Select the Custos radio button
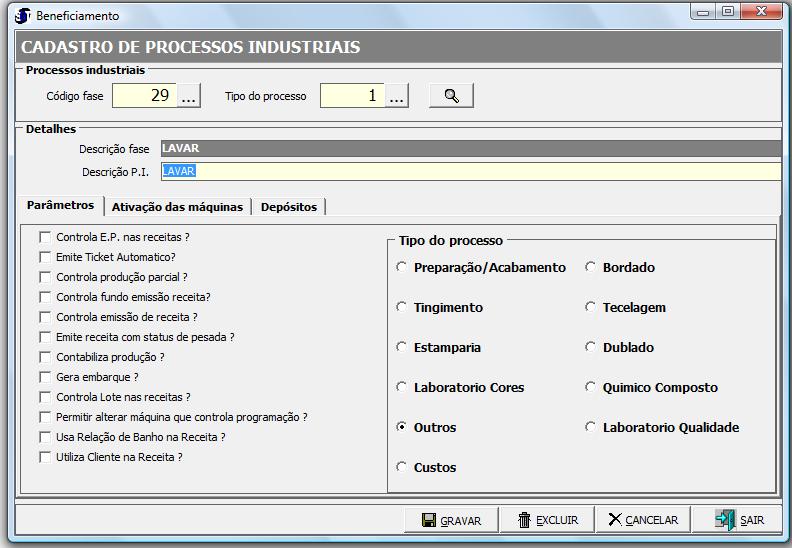 [402, 468]
